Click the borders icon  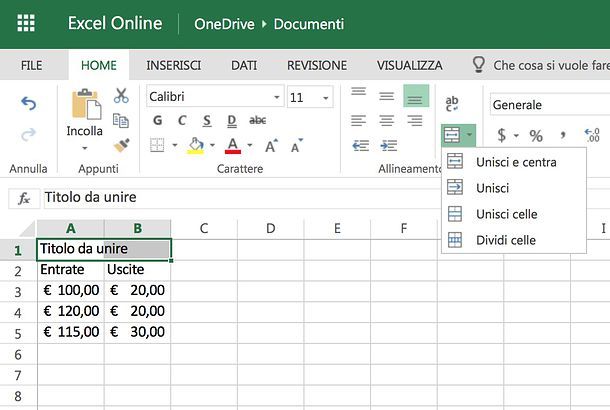click(157, 145)
